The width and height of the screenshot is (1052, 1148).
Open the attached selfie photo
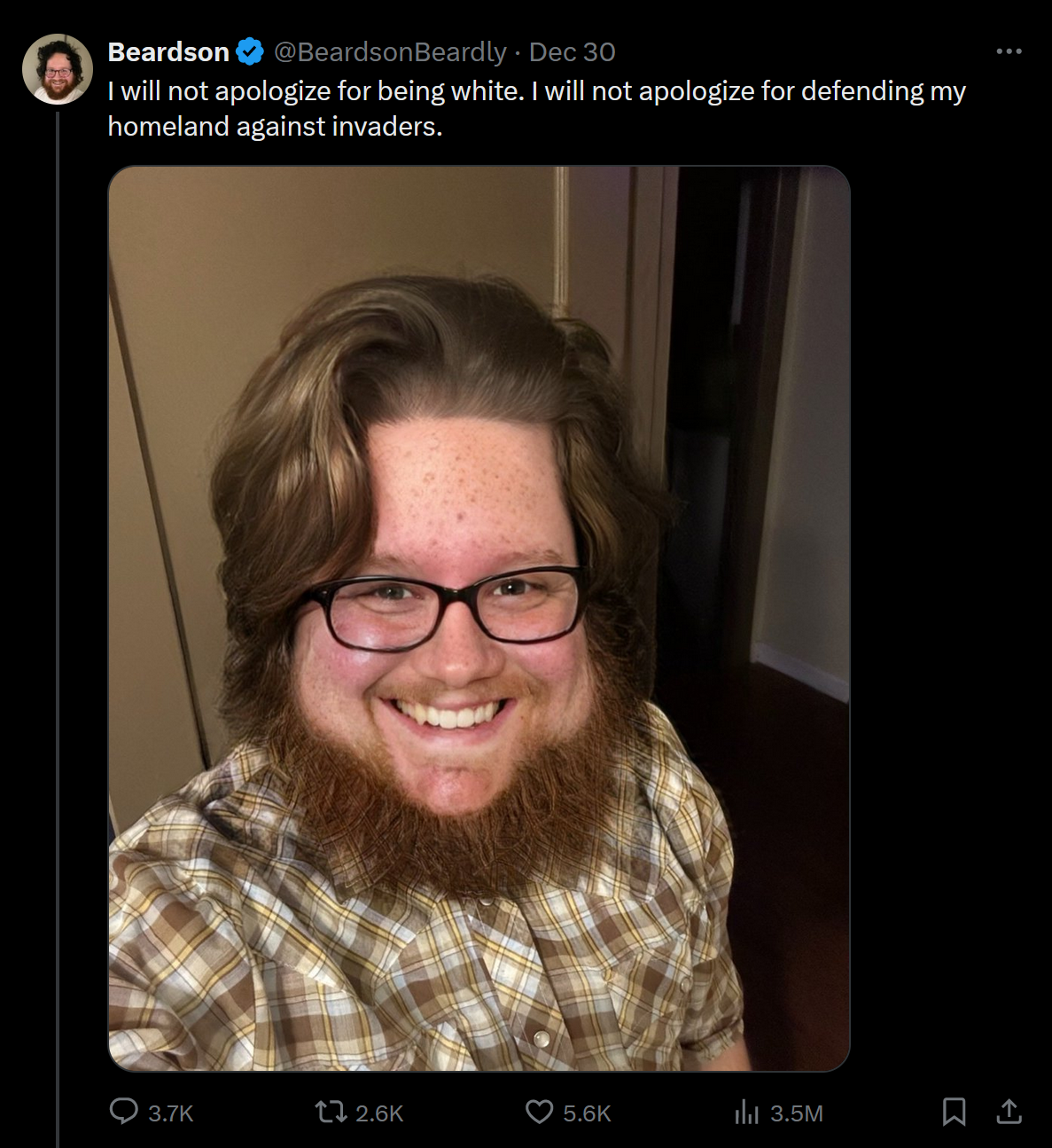(479, 619)
